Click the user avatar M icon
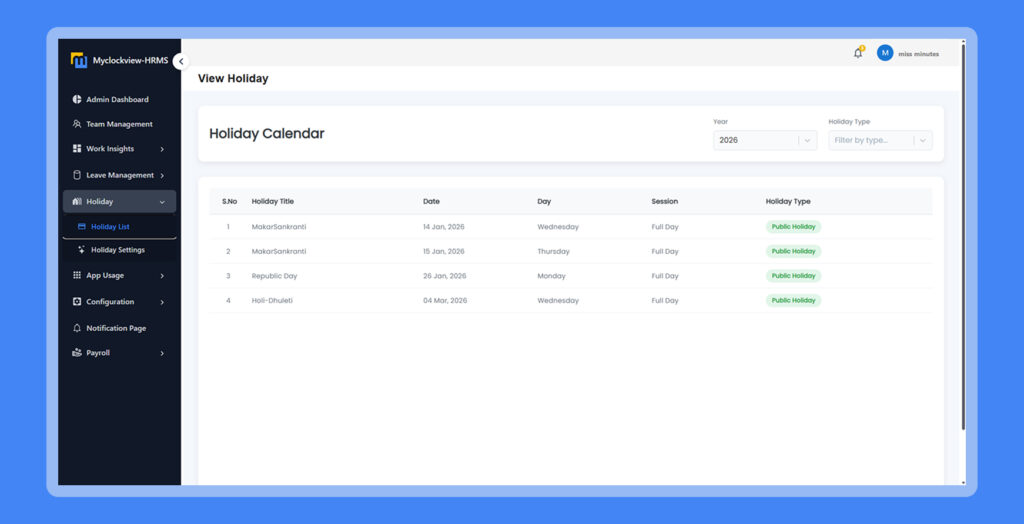This screenshot has width=1024, height=524. (x=885, y=54)
